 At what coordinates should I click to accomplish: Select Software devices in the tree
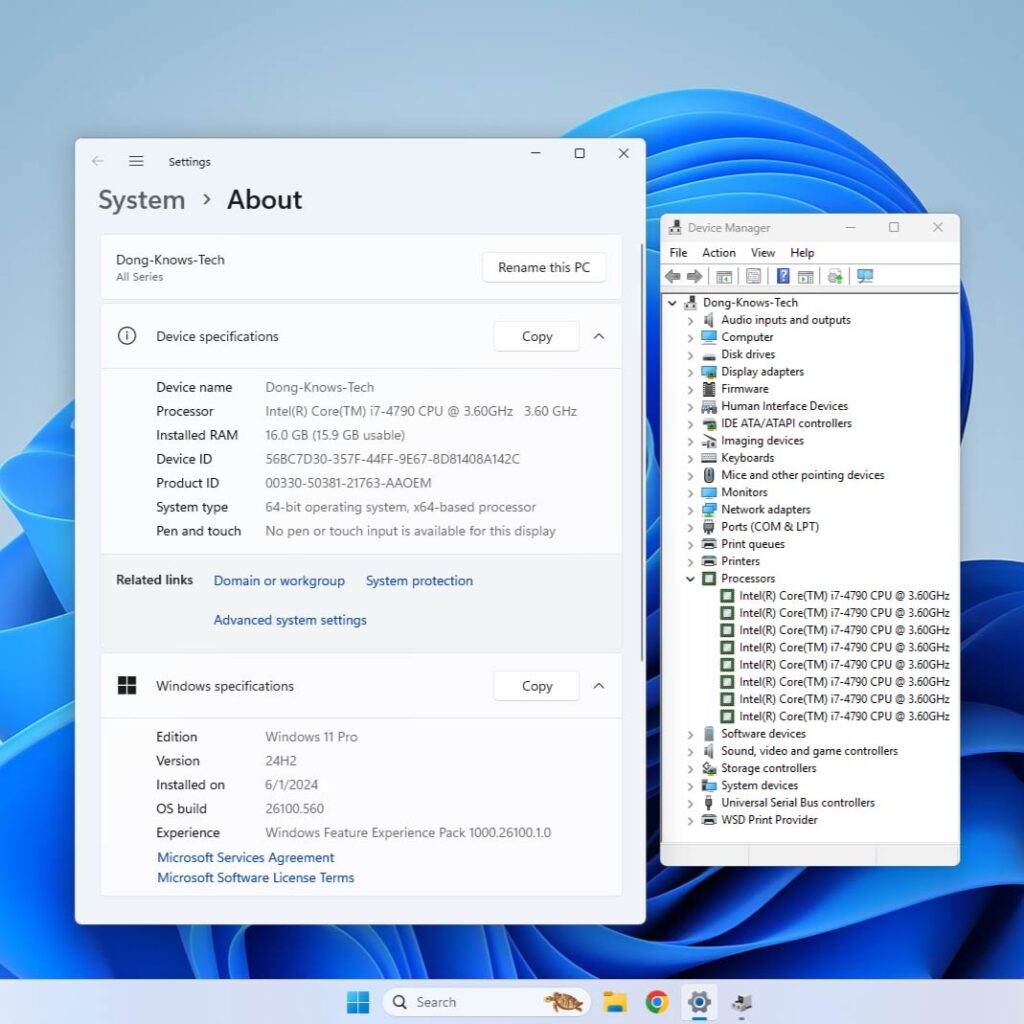coord(763,733)
